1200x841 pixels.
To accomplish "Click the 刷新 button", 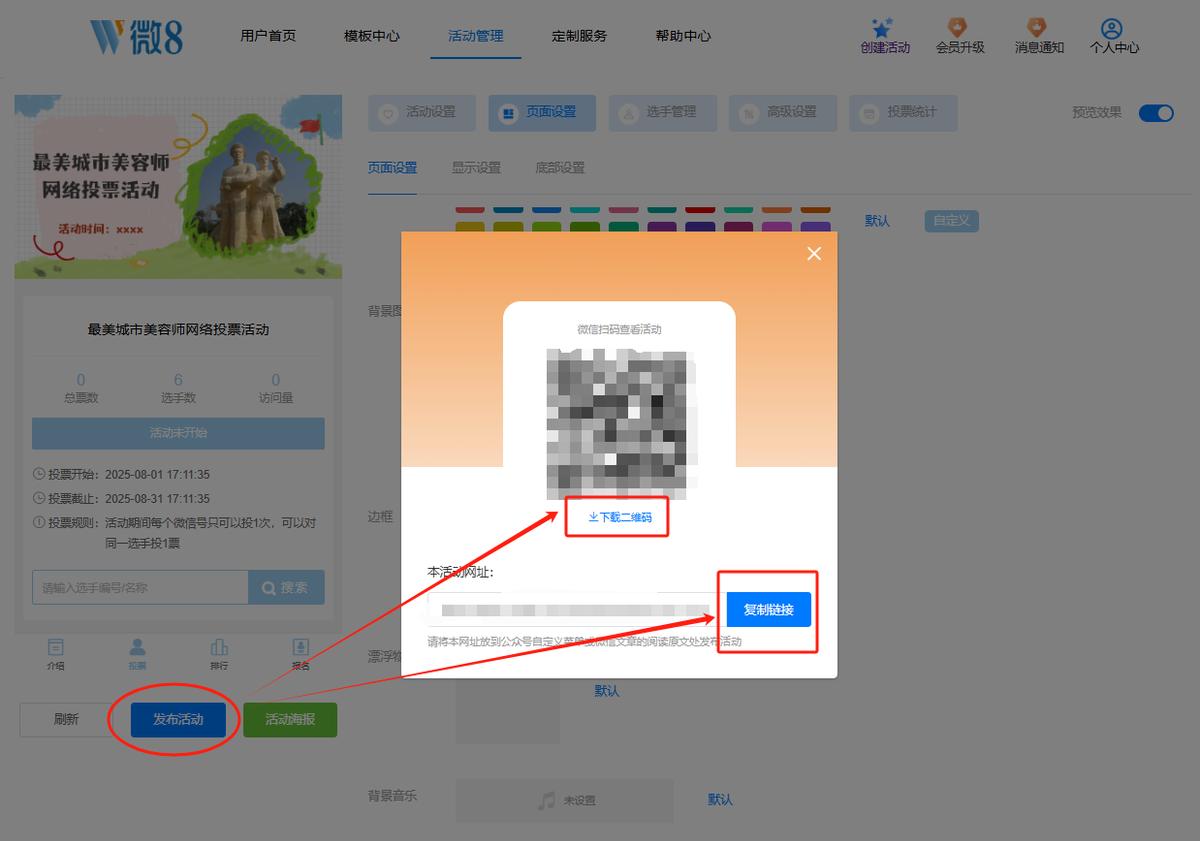I will [66, 720].
